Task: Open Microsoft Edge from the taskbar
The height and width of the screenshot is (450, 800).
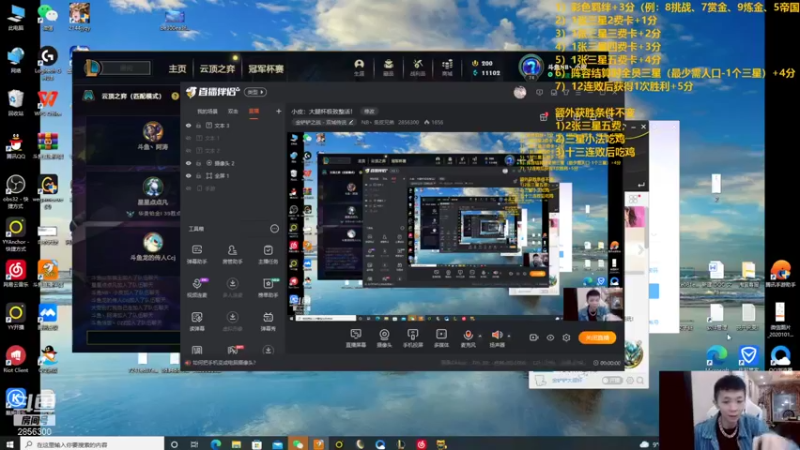Action: point(216,444)
